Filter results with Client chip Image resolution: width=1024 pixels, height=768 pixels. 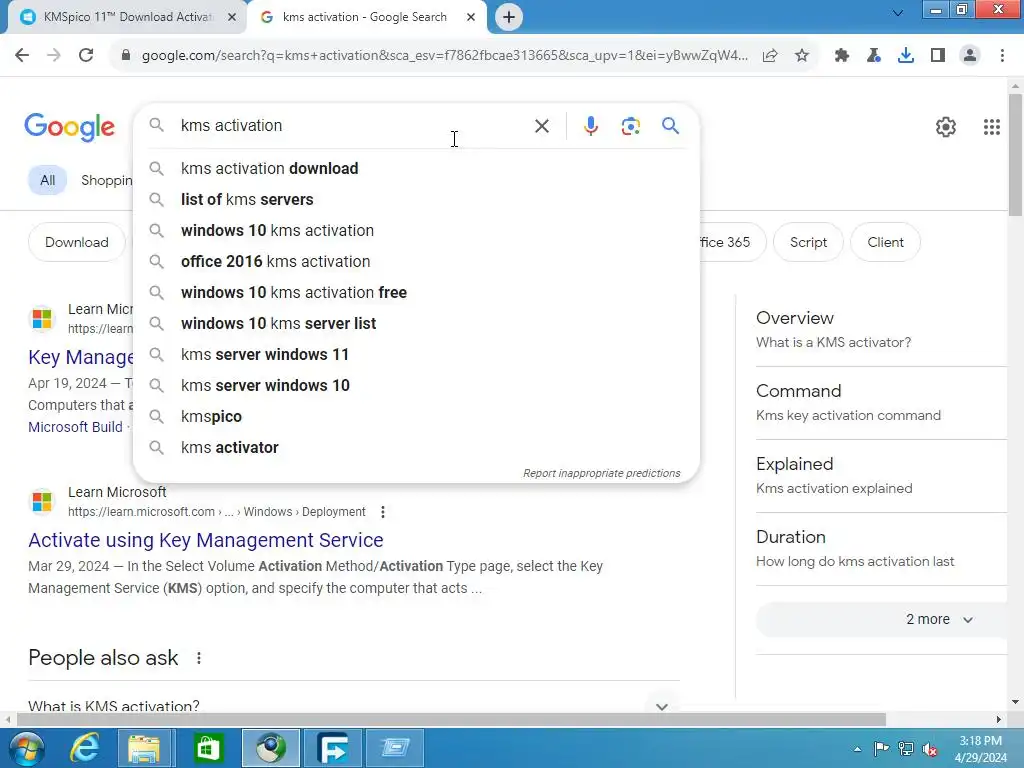pos(886,242)
